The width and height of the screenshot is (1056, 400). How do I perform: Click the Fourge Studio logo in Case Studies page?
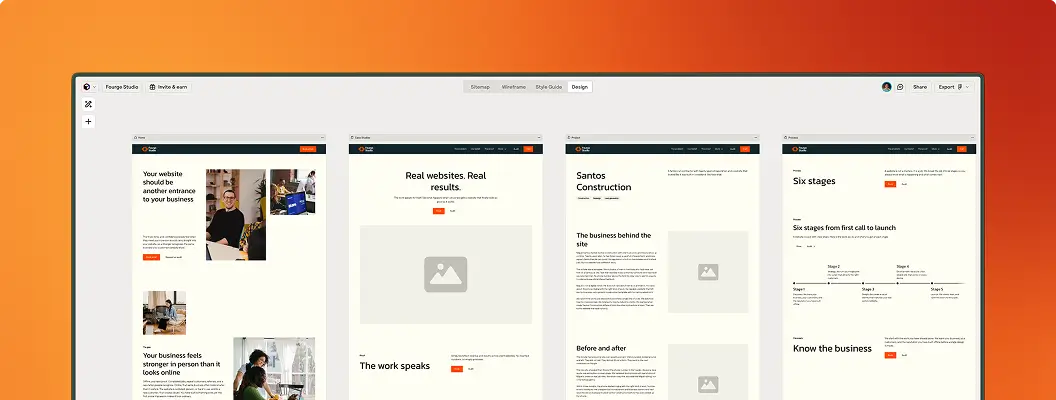click(364, 149)
